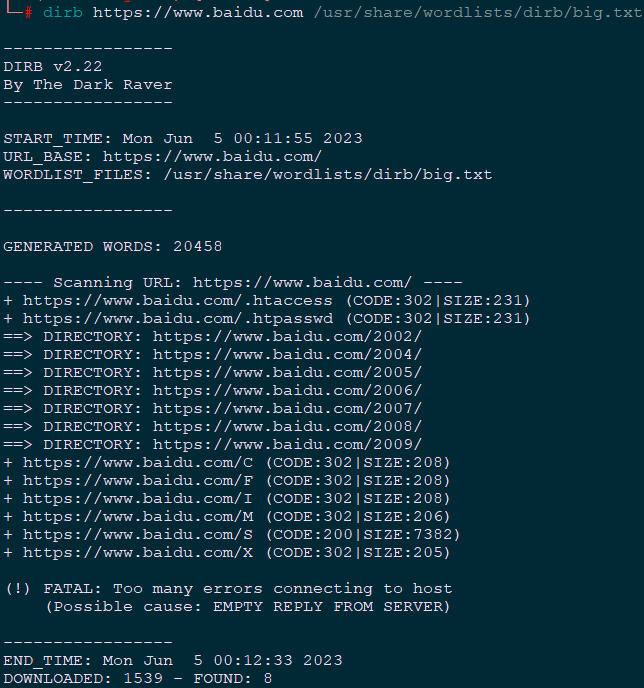The image size is (644, 688).
Task: Click the directory link ending in 2005/
Action: pyautogui.click(x=287, y=372)
